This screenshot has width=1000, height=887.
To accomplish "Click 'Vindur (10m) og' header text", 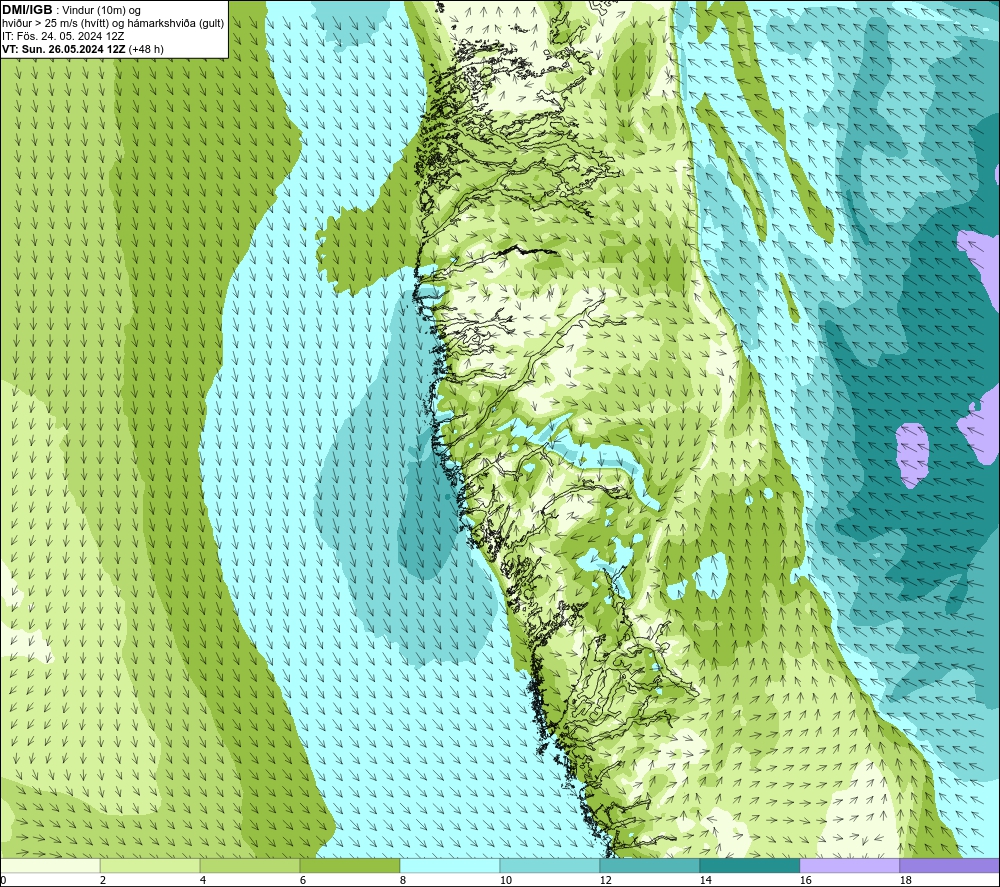I will [101, 11].
